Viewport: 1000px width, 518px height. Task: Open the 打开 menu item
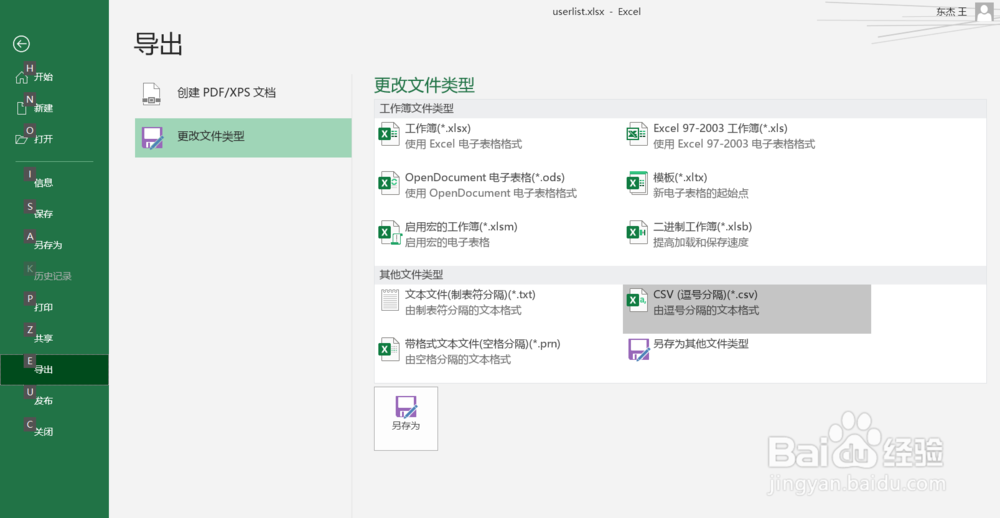click(x=54, y=139)
